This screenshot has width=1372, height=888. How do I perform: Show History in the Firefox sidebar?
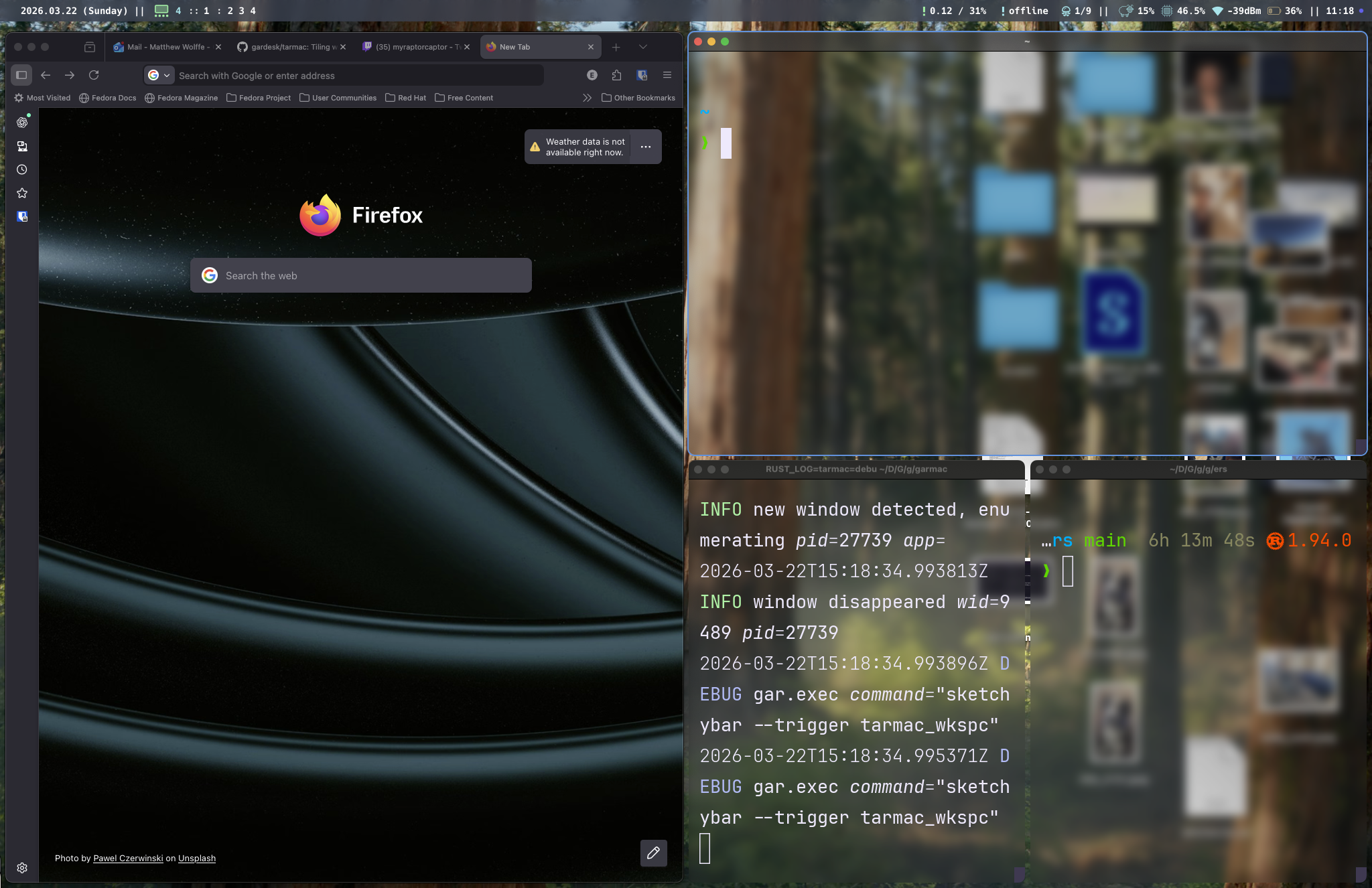coord(22,169)
